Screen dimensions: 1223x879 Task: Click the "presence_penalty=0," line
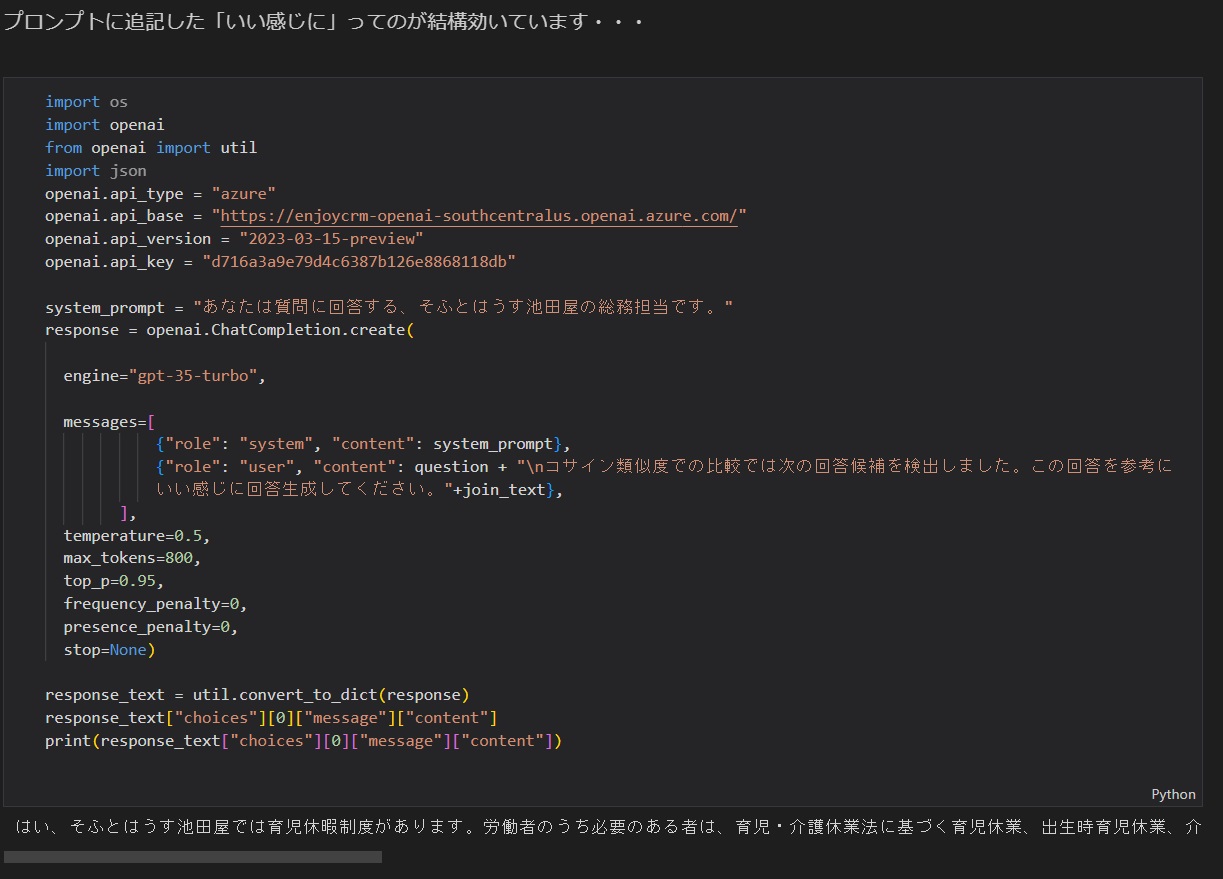click(x=151, y=627)
